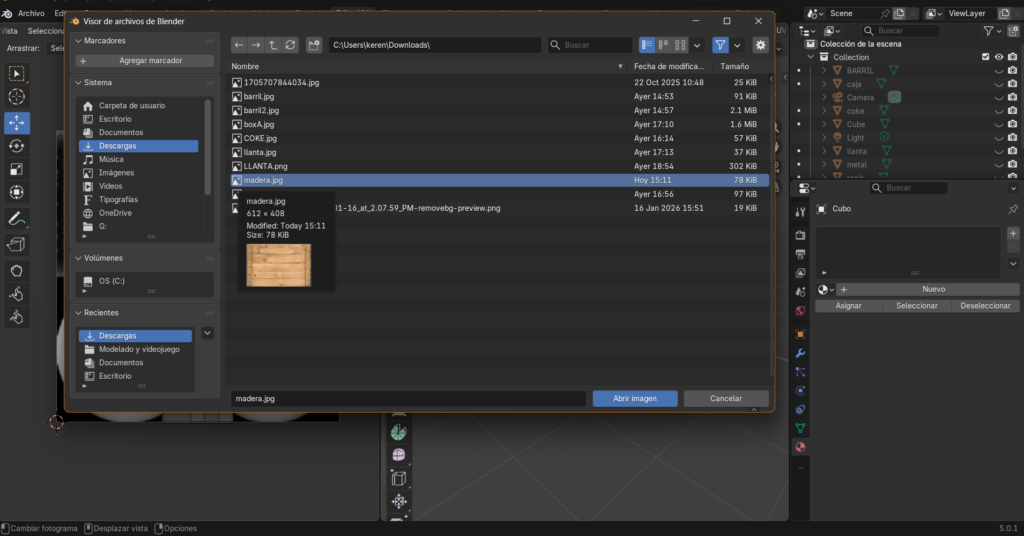This screenshot has width=1024, height=536.
Task: Open OS (C:) volume
Action: (112, 281)
